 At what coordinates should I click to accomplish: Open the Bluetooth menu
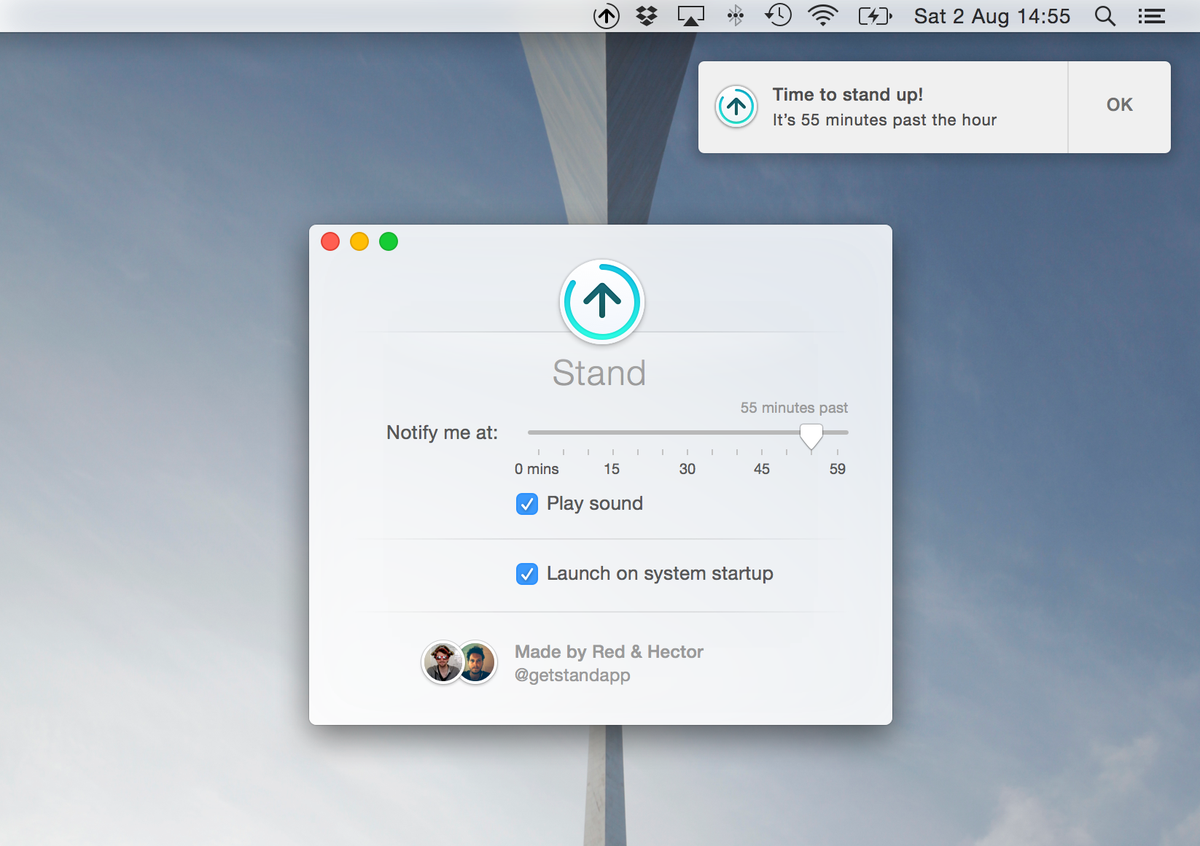click(x=734, y=16)
